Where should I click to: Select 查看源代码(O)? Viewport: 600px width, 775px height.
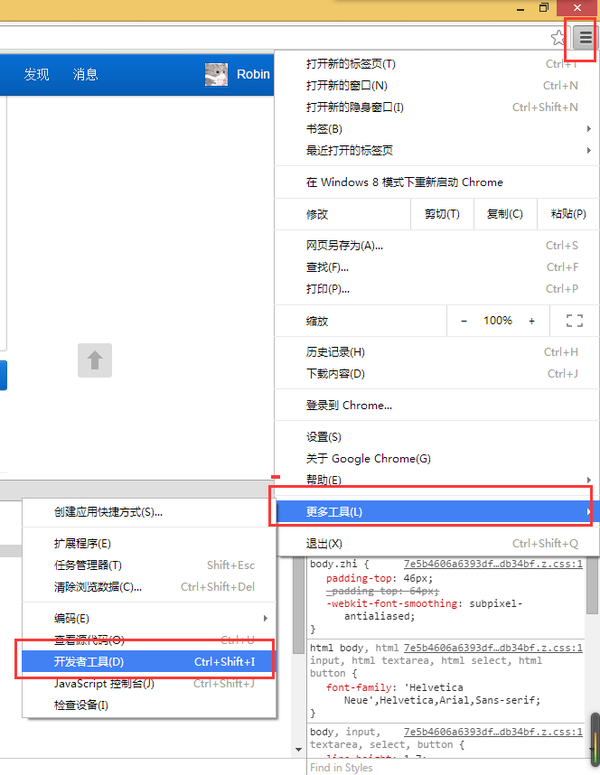coord(149,640)
